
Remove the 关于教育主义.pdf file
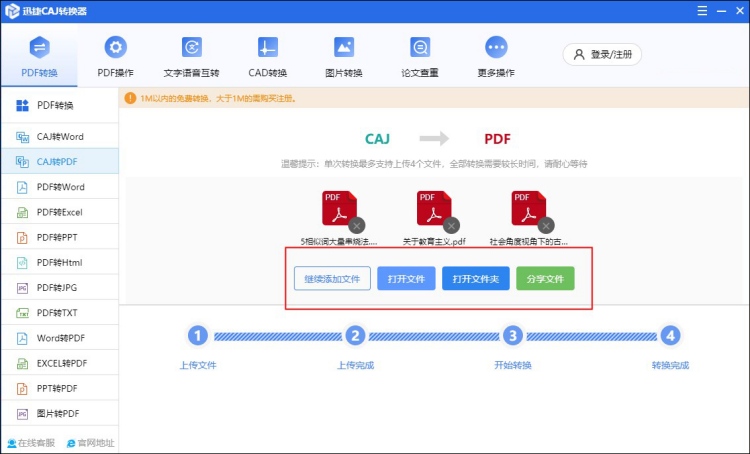pos(451,225)
